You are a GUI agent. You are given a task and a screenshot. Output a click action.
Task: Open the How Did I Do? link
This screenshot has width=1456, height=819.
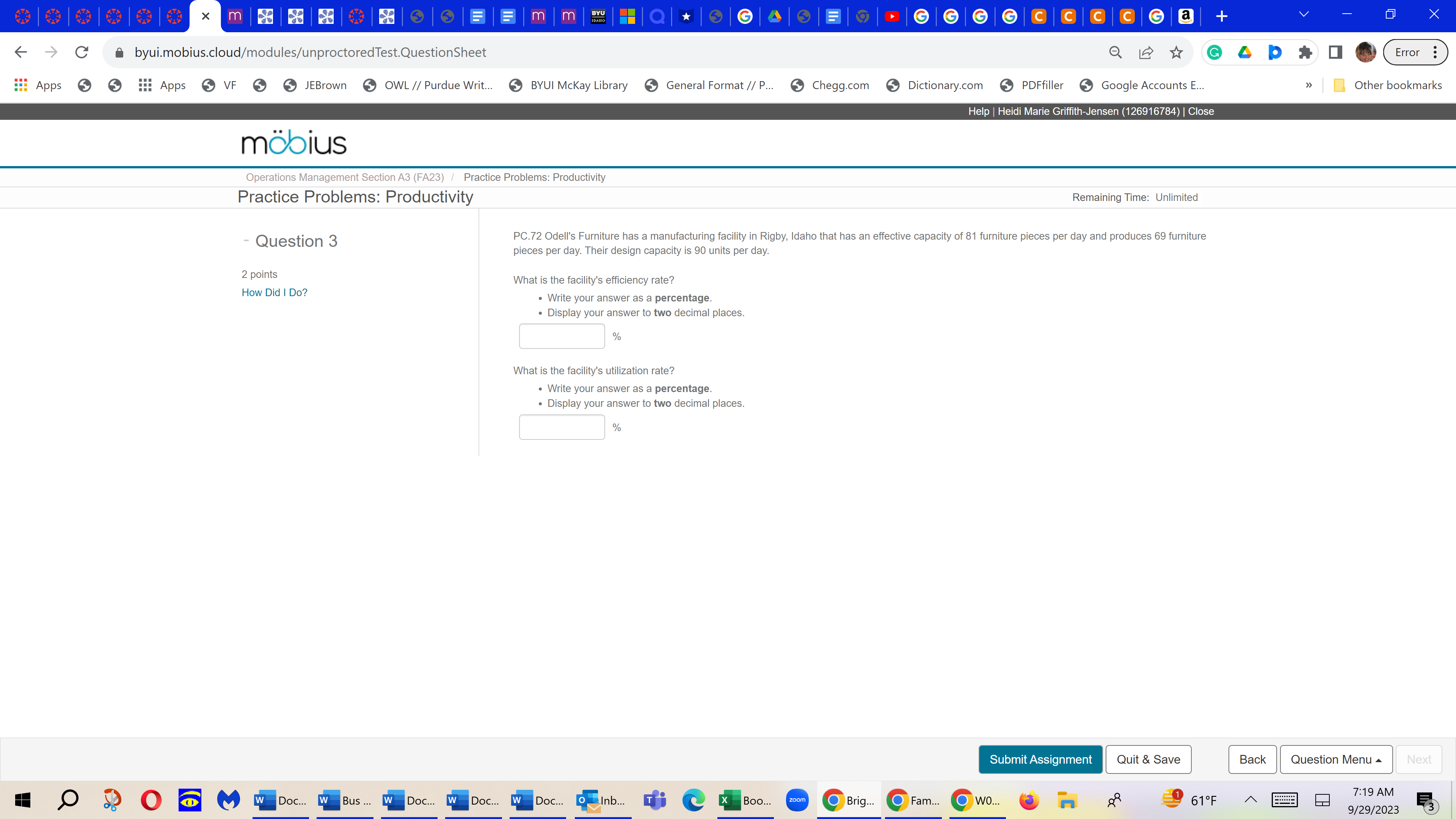tap(274, 292)
